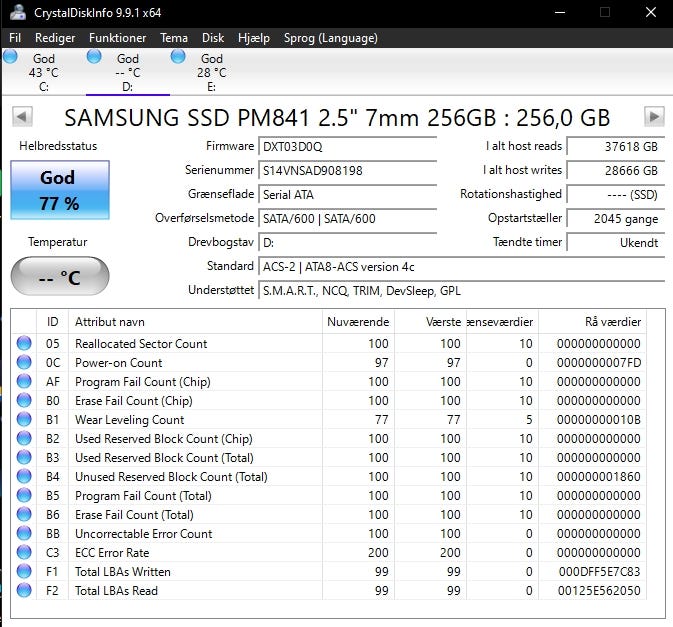Click raw value 00000000010B
This screenshot has width=673, height=627.
click(599, 419)
